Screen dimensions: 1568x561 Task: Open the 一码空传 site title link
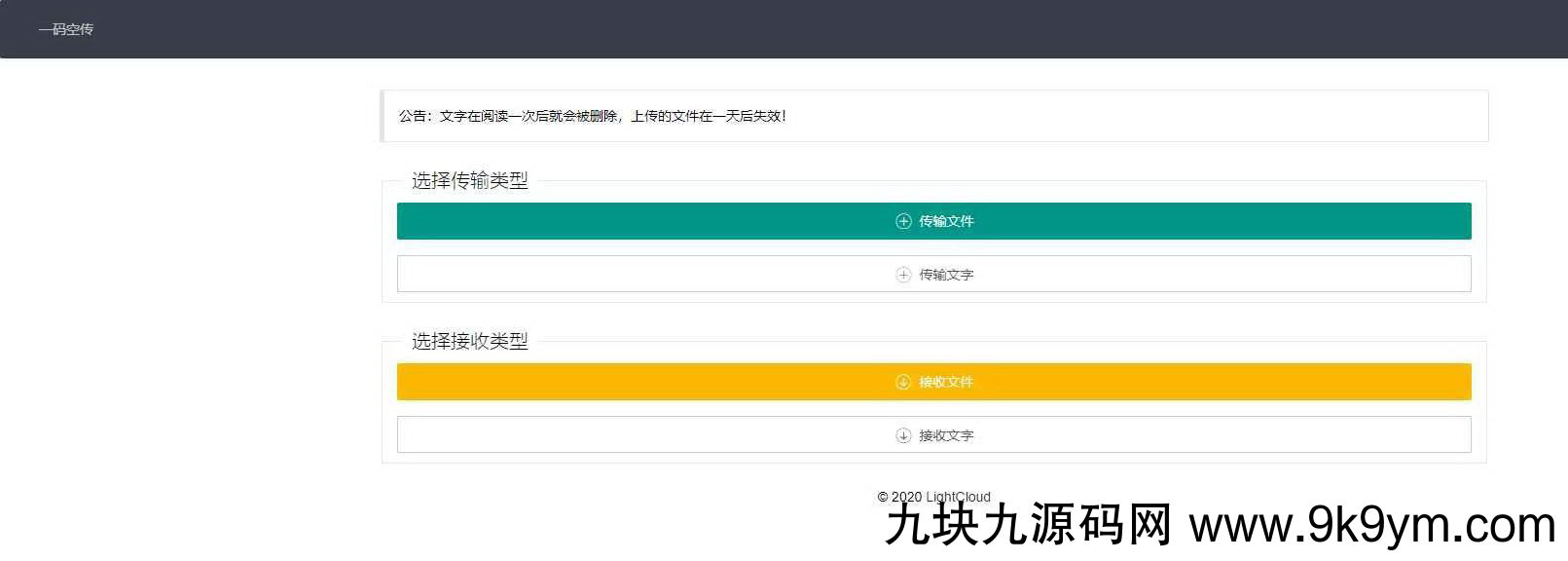pos(66,29)
